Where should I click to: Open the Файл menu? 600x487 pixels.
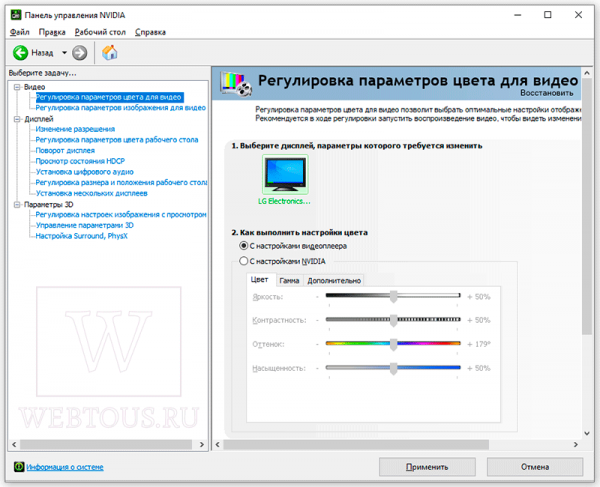click(20, 32)
